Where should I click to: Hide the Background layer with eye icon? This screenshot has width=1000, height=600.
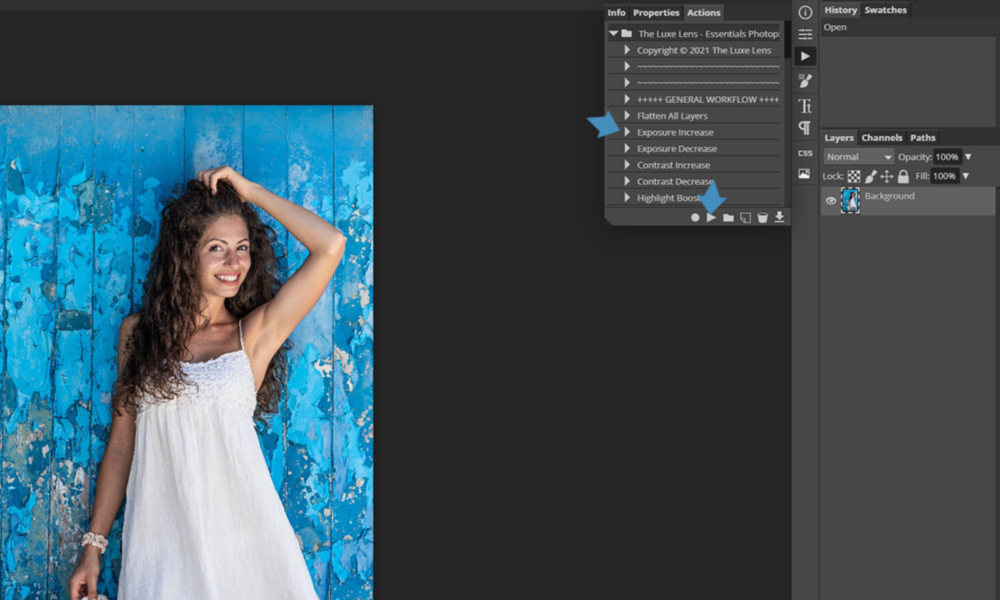[830, 201]
